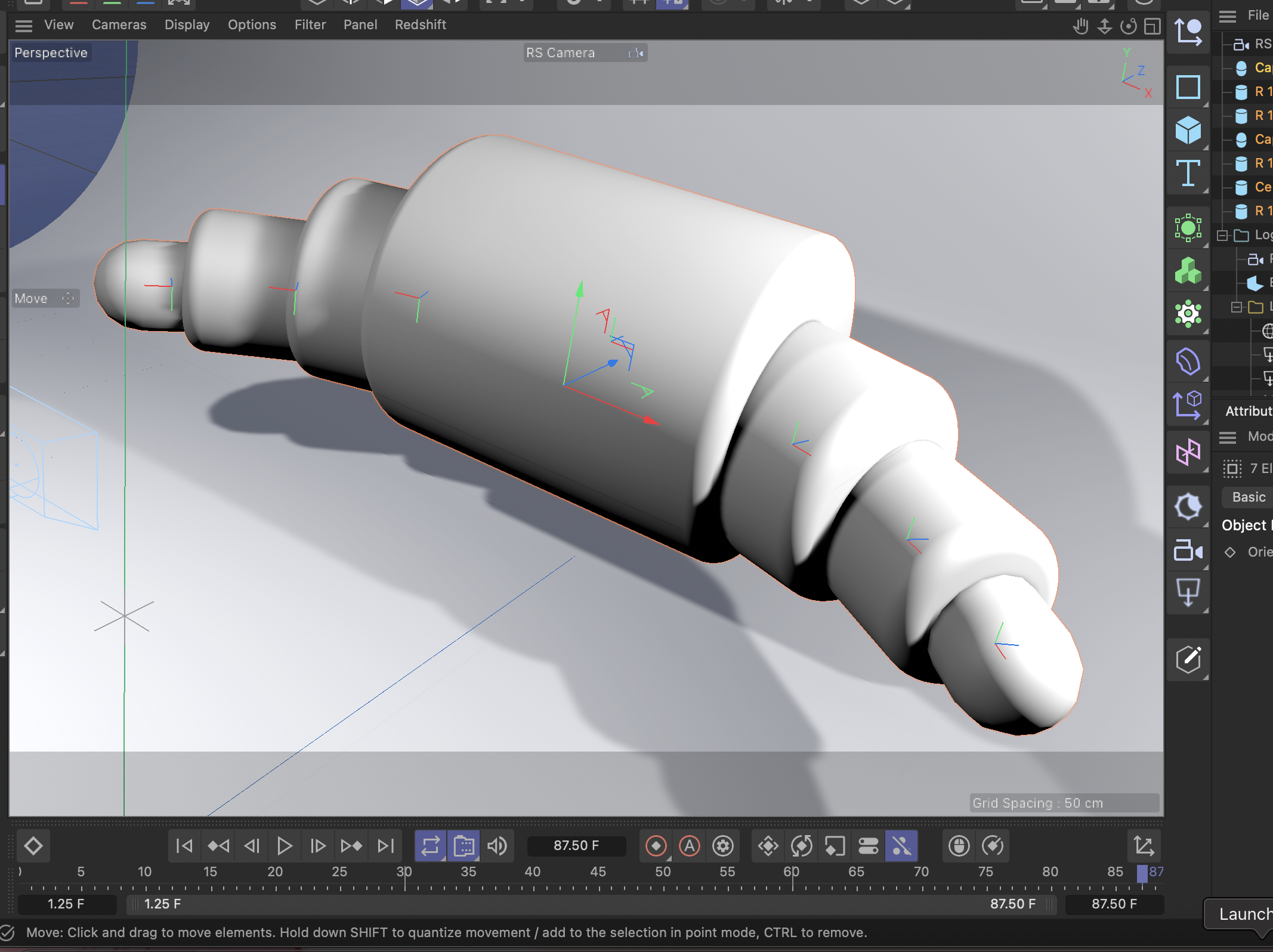The image size is (1273, 952).
Task: Open the Object Manager hamburger menu
Action: 1227,16
